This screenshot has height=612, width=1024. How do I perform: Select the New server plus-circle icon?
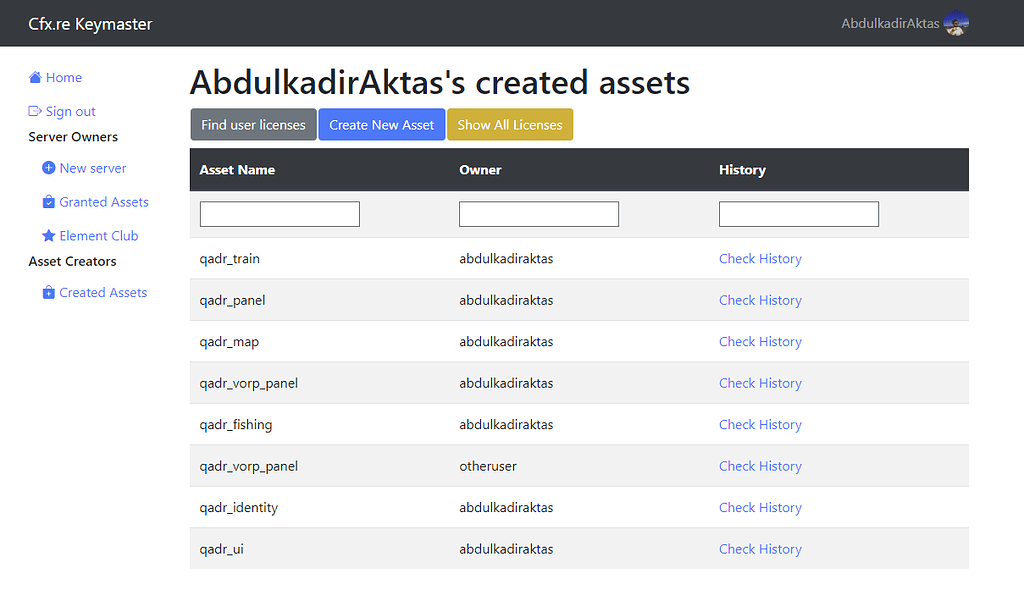point(49,168)
